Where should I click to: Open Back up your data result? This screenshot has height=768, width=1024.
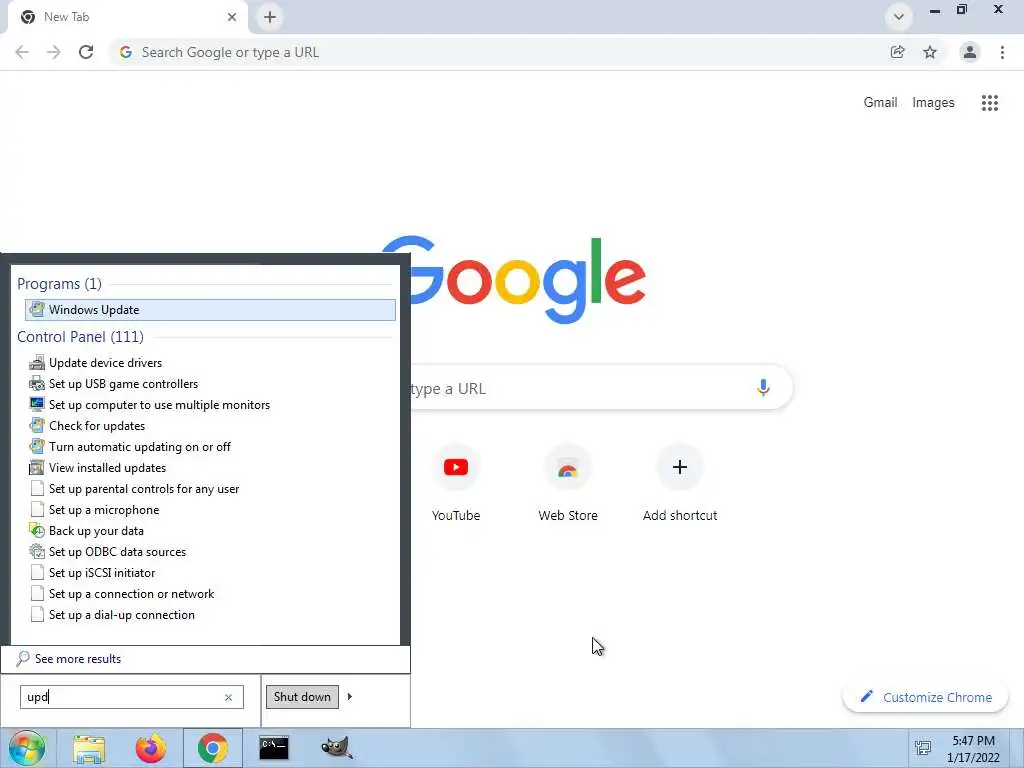[96, 530]
